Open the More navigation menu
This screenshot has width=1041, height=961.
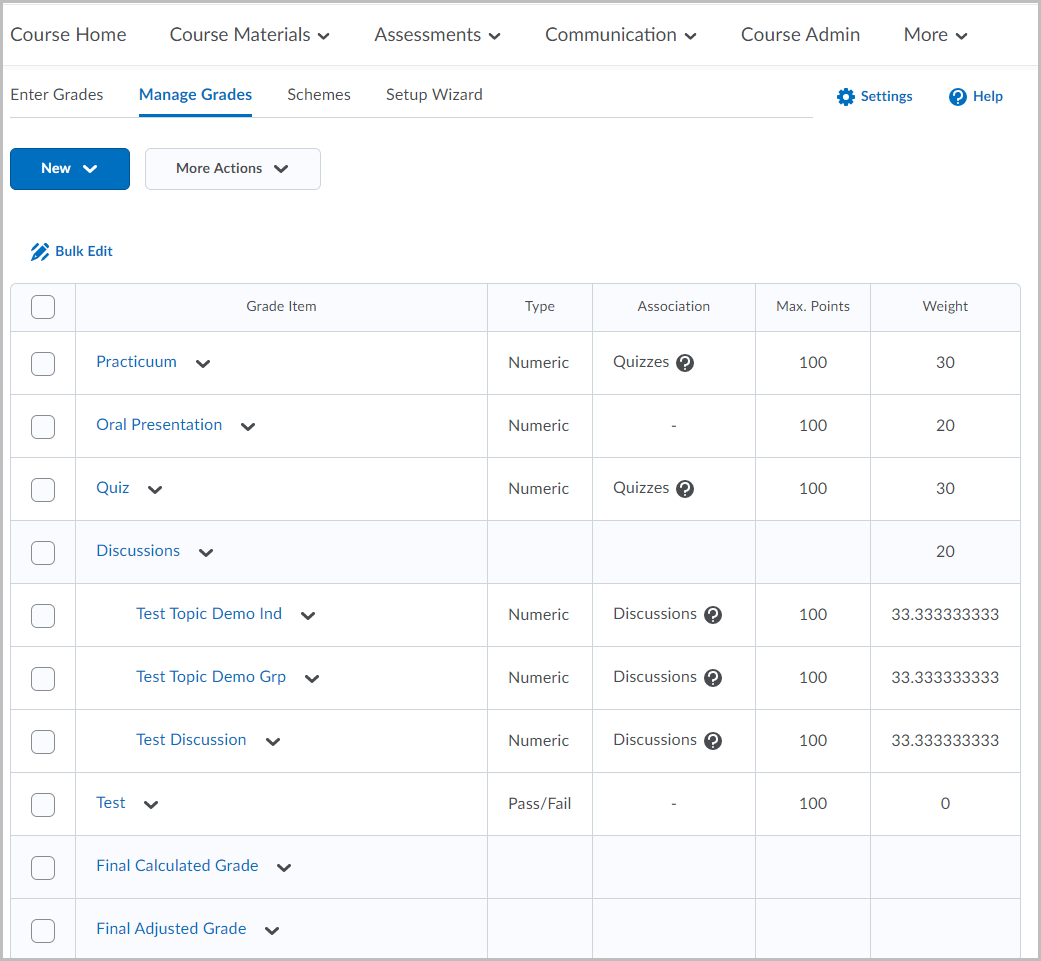tap(935, 35)
